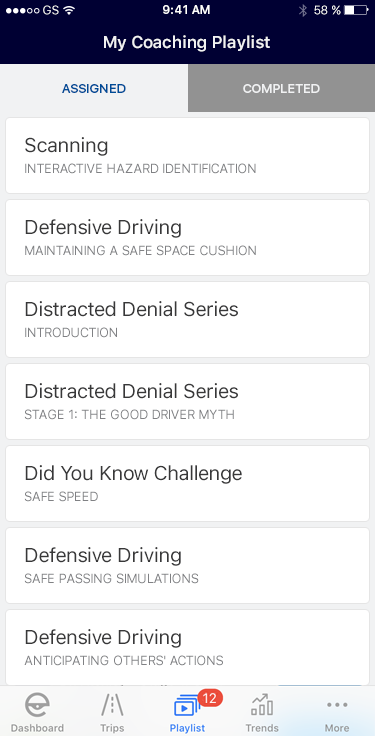Viewport: 375px width, 736px height.
Task: Open Stage 1: The Good Driver Myth
Action: (187, 401)
